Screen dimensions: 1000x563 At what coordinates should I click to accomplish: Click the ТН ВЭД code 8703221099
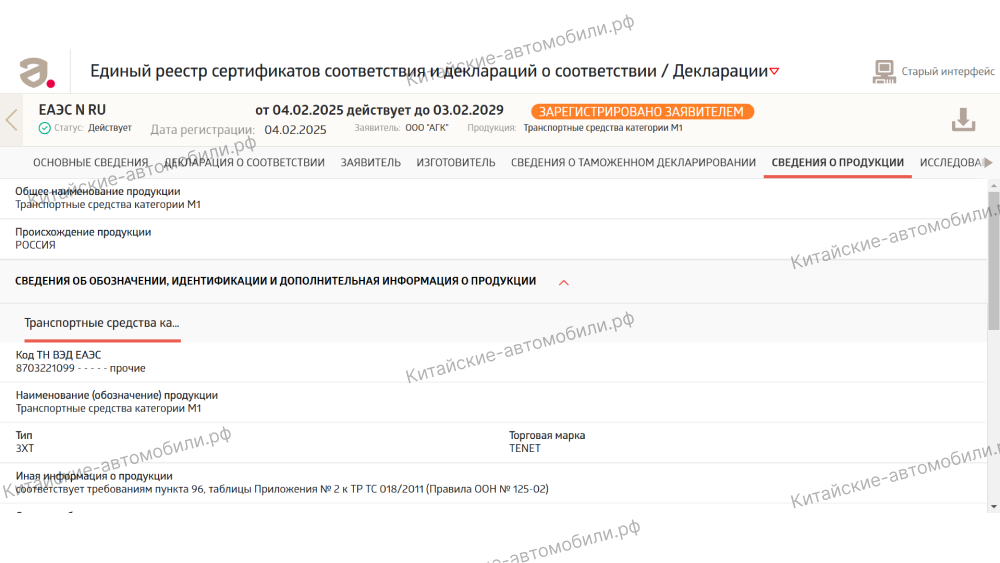click(x=45, y=368)
